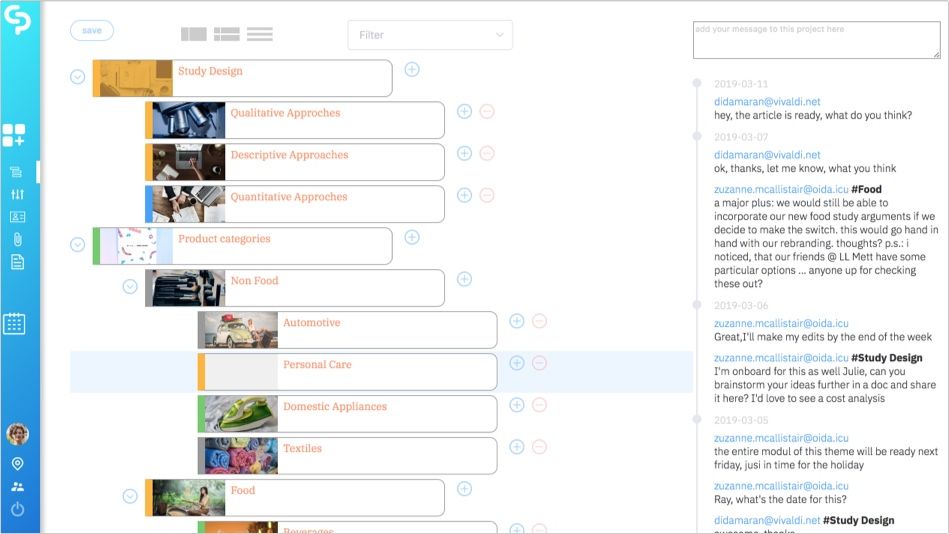This screenshot has width=949, height=534.
Task: Click the project message input box
Action: [x=816, y=41]
